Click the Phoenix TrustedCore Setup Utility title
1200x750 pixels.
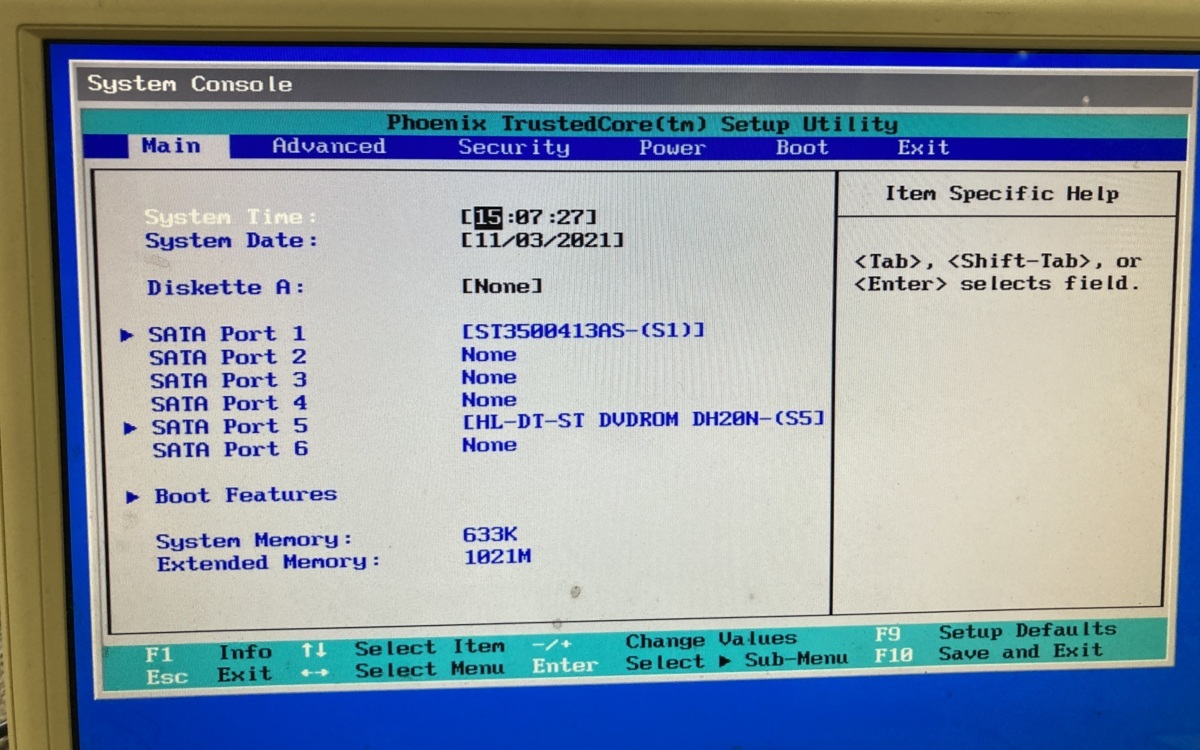pyautogui.click(x=642, y=124)
